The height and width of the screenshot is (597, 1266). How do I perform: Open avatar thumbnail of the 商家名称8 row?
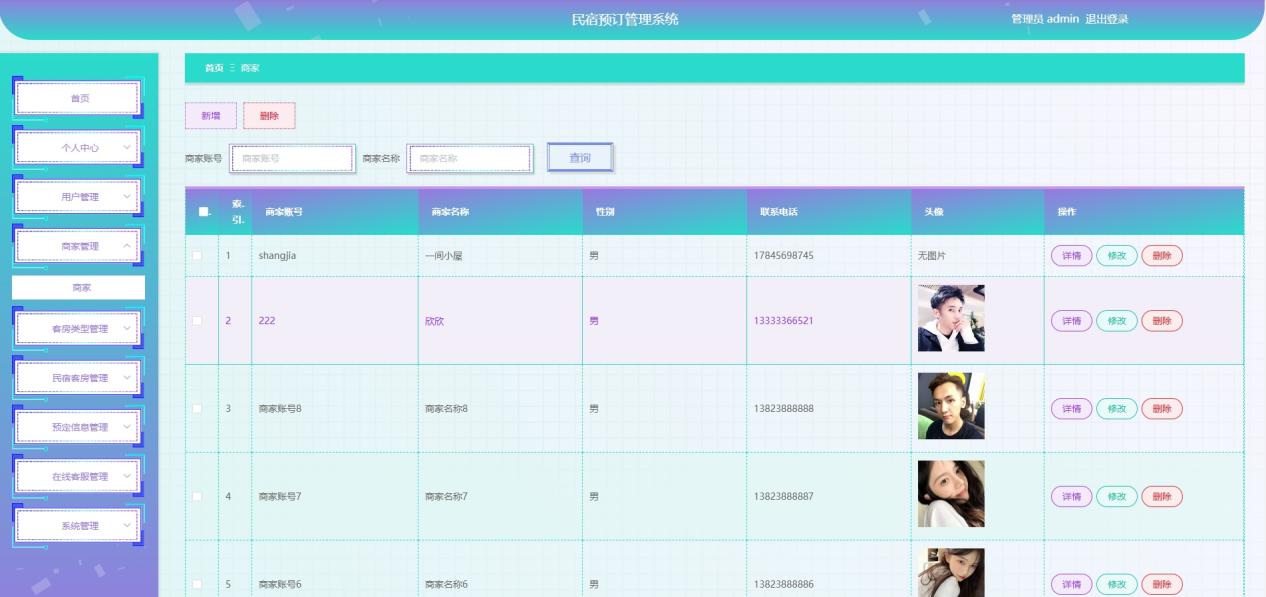[x=951, y=406]
